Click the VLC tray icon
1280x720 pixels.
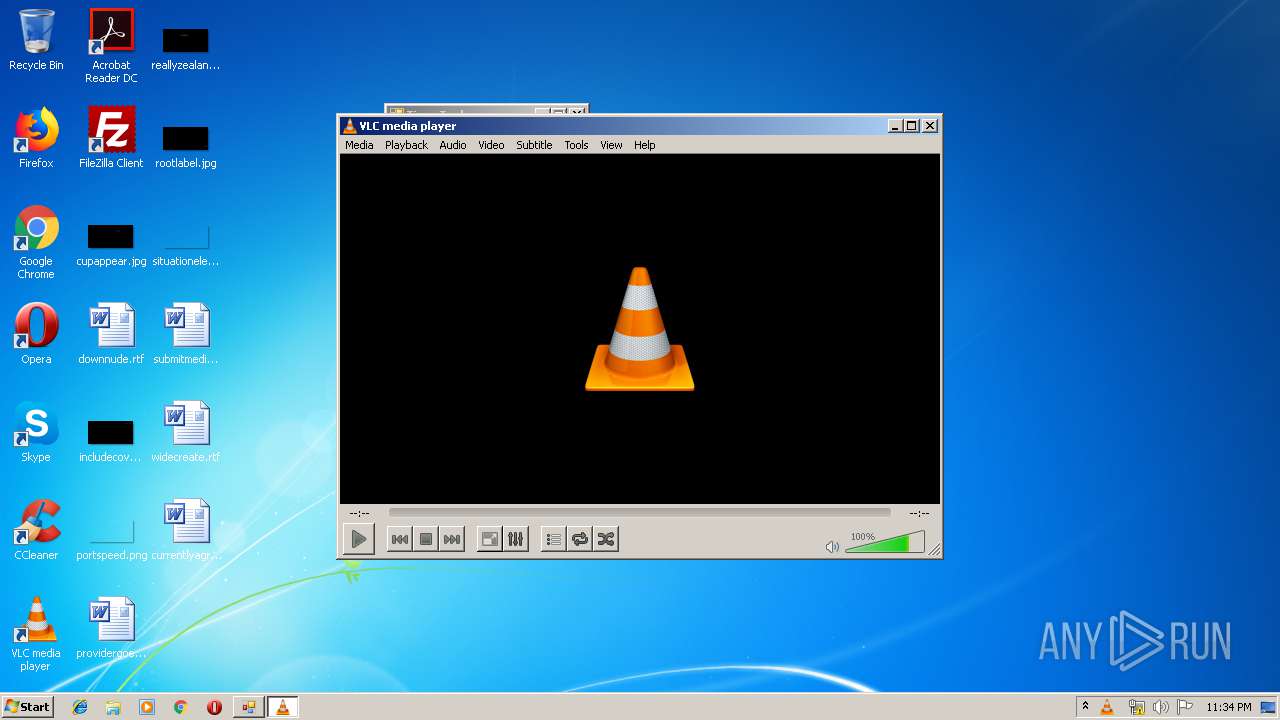pyautogui.click(x=1107, y=707)
